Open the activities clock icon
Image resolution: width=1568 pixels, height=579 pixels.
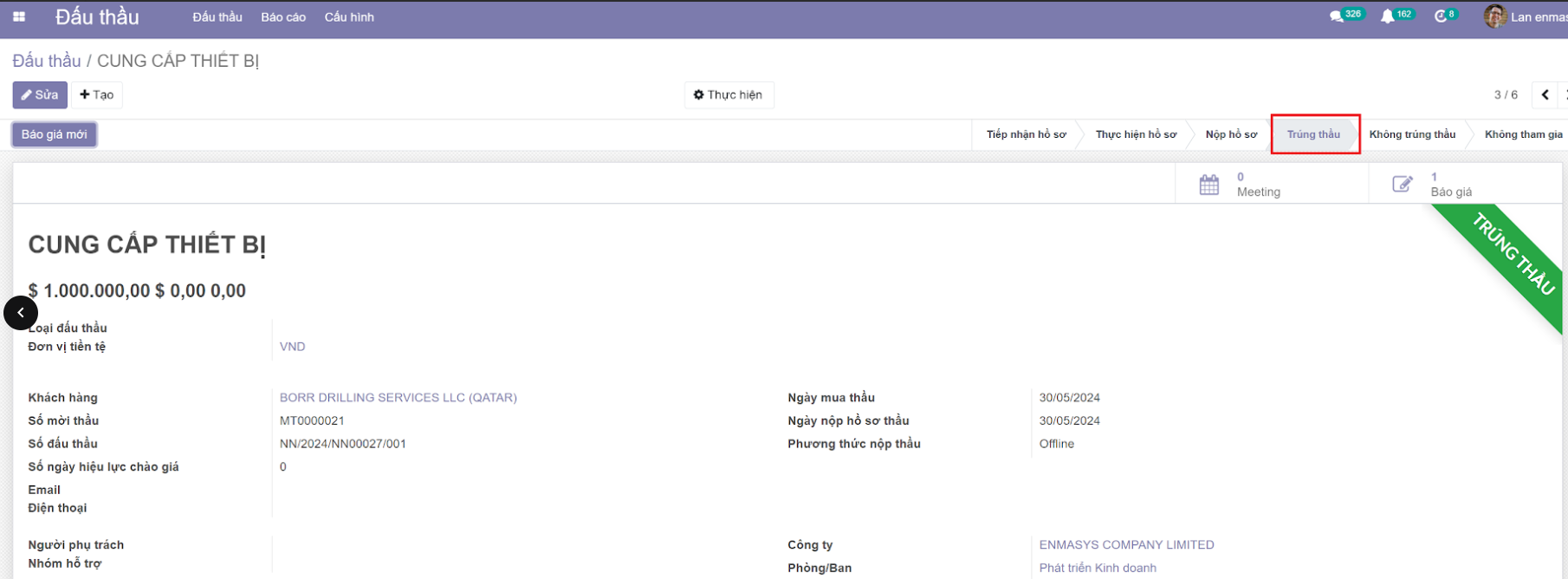(x=1441, y=16)
